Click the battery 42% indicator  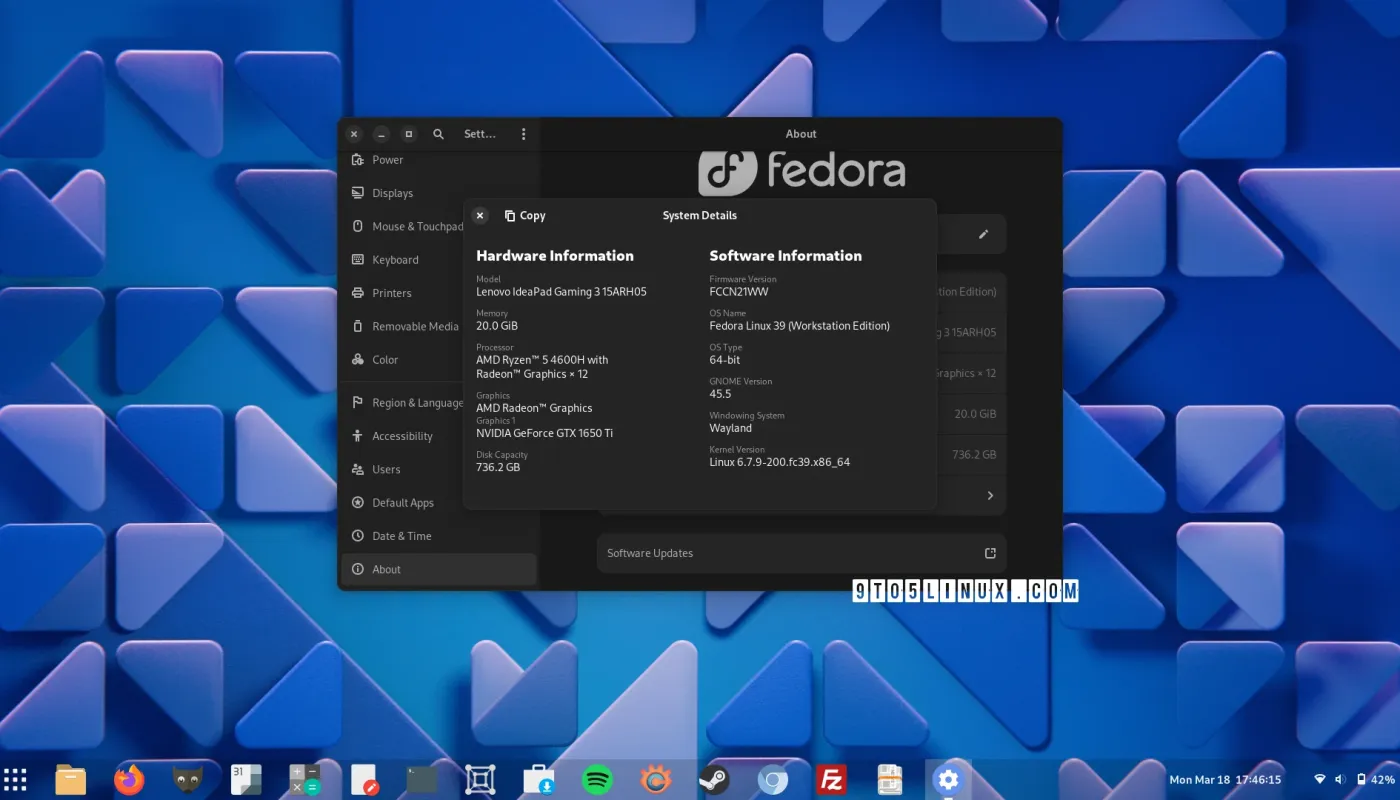coord(1376,779)
